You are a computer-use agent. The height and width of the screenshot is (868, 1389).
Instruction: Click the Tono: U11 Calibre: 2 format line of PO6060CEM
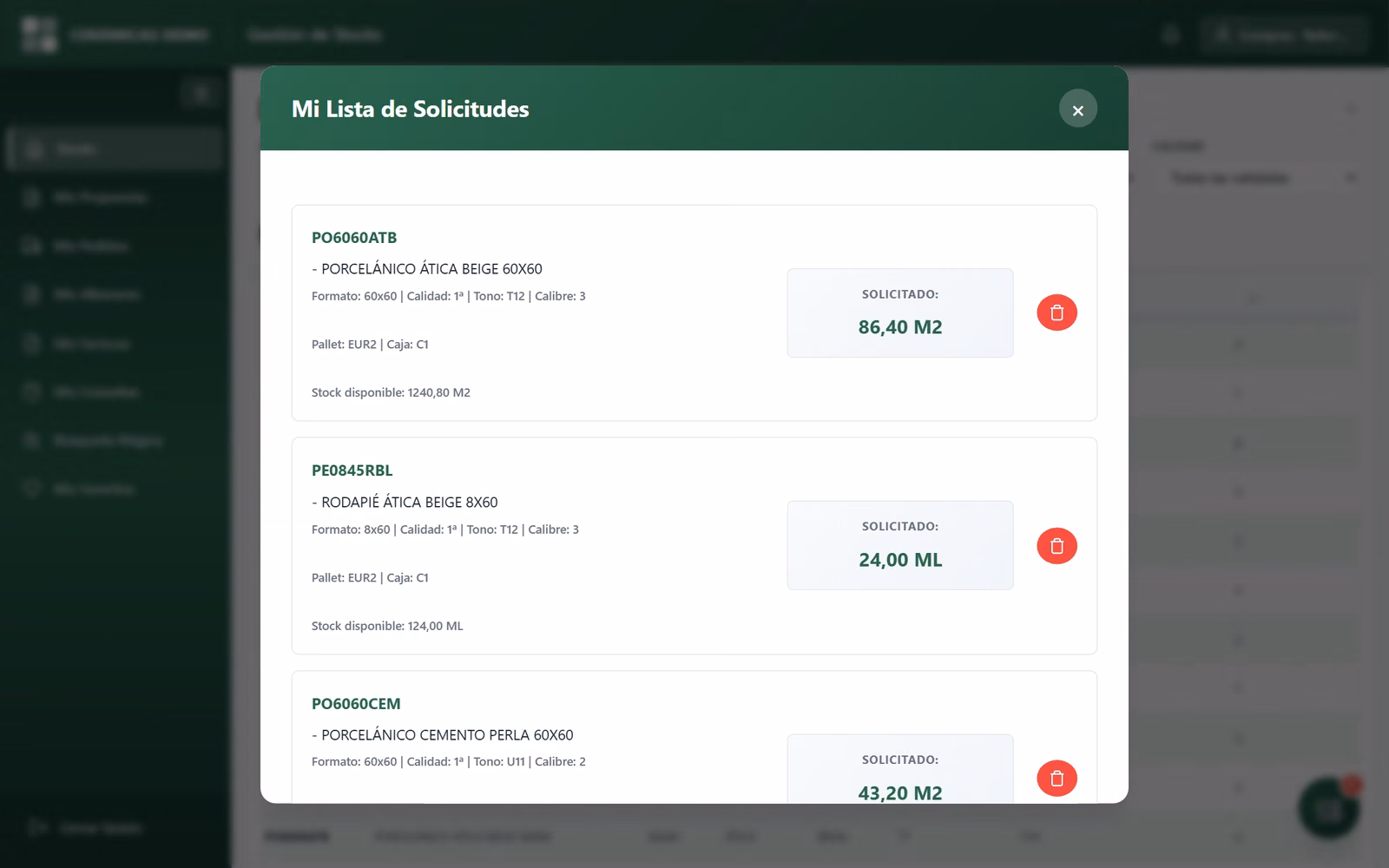(x=449, y=762)
